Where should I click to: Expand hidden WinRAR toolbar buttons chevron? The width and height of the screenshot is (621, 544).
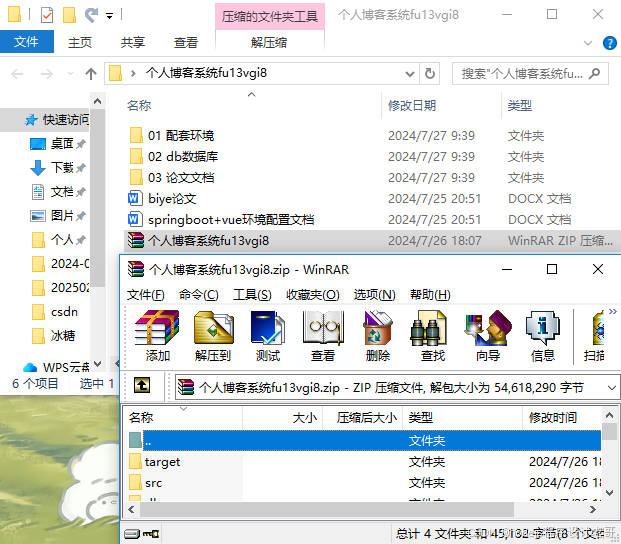coord(613,311)
